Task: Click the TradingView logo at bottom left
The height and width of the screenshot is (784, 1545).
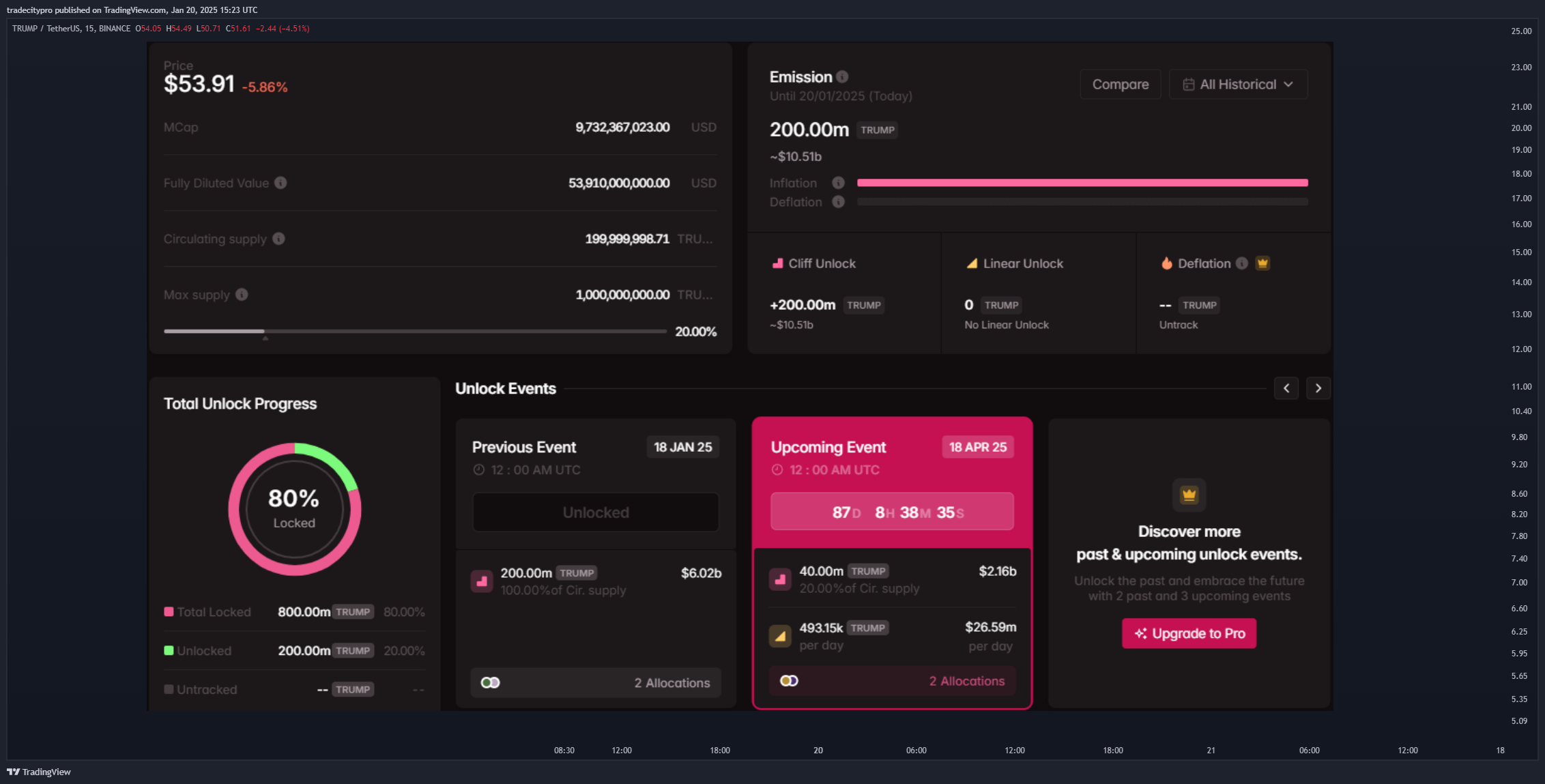Action: point(39,772)
